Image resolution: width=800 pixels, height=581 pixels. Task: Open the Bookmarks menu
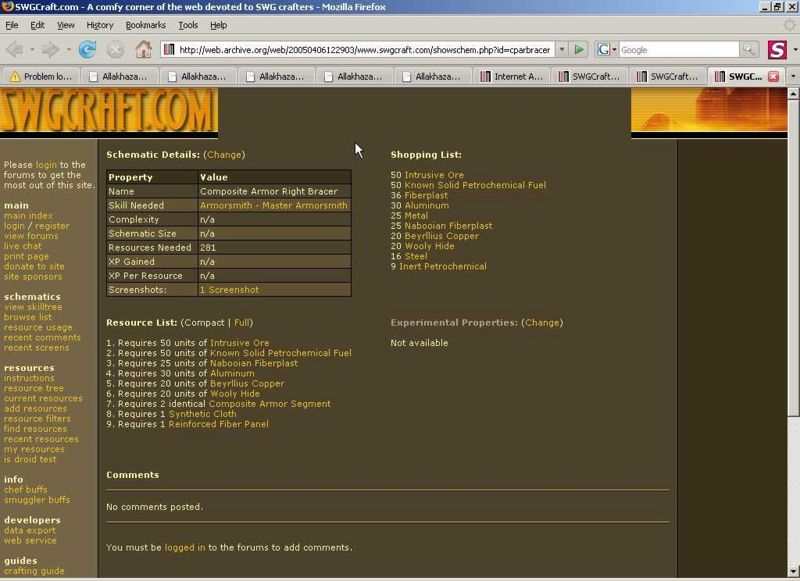click(146, 25)
